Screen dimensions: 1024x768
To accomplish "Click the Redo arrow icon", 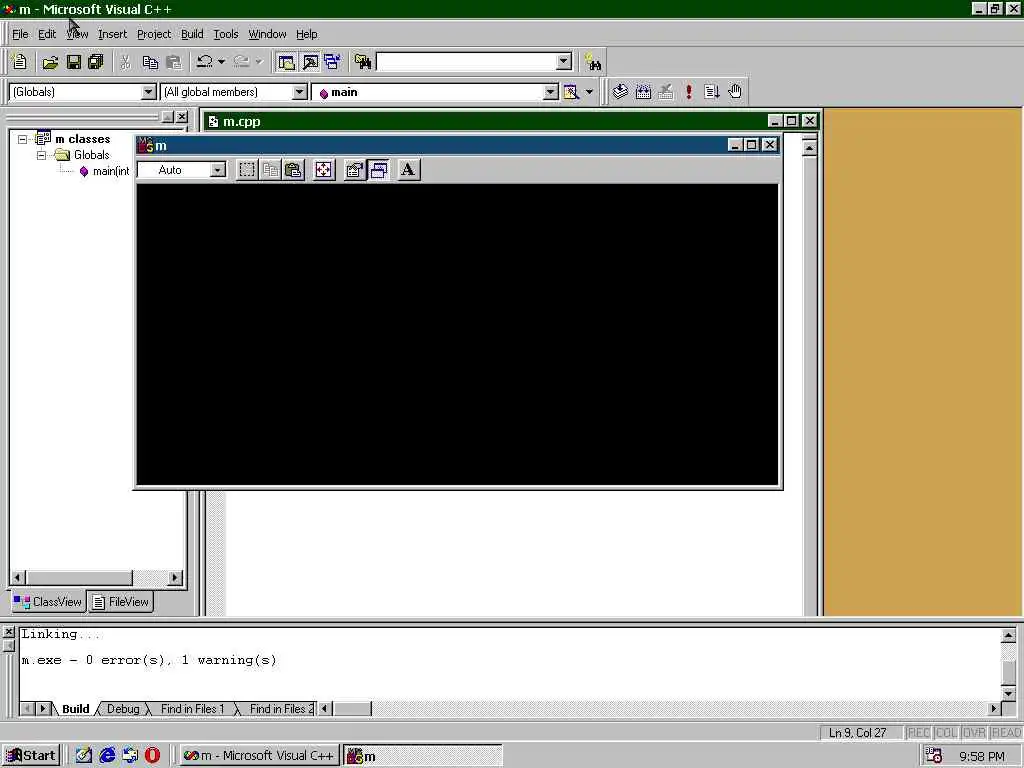I will (242, 62).
